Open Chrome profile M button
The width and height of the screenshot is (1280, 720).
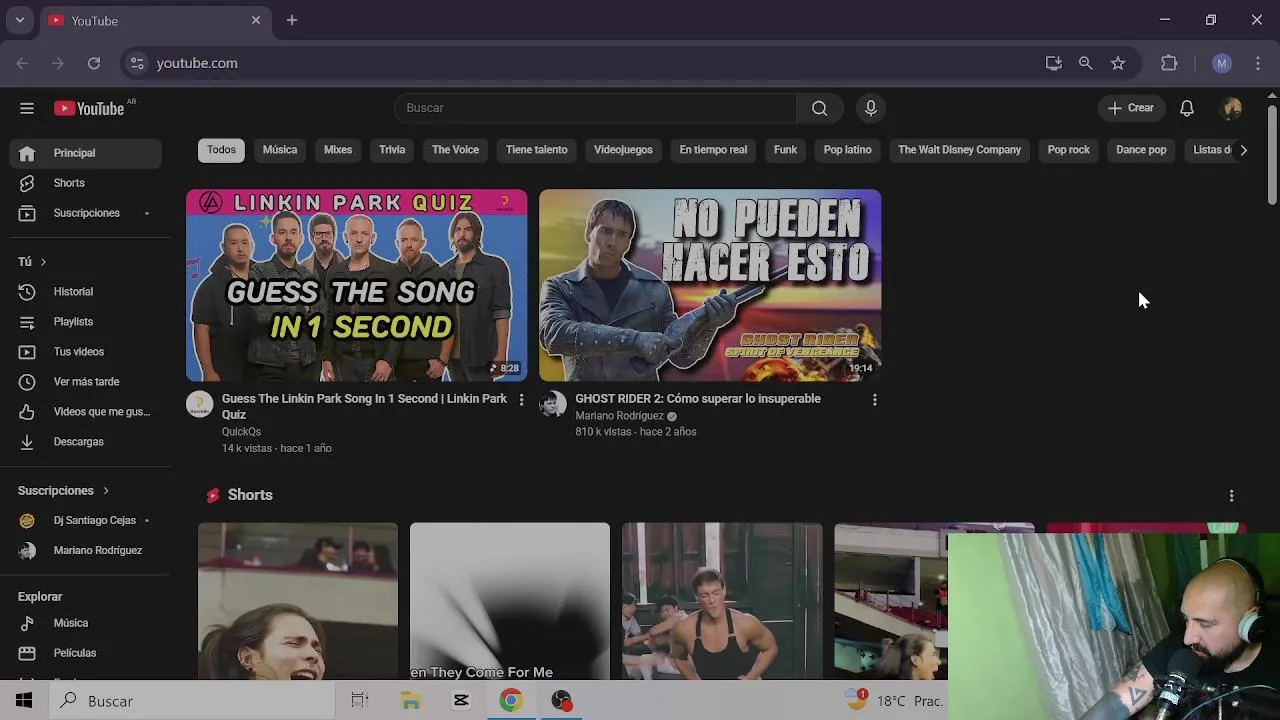[1222, 63]
